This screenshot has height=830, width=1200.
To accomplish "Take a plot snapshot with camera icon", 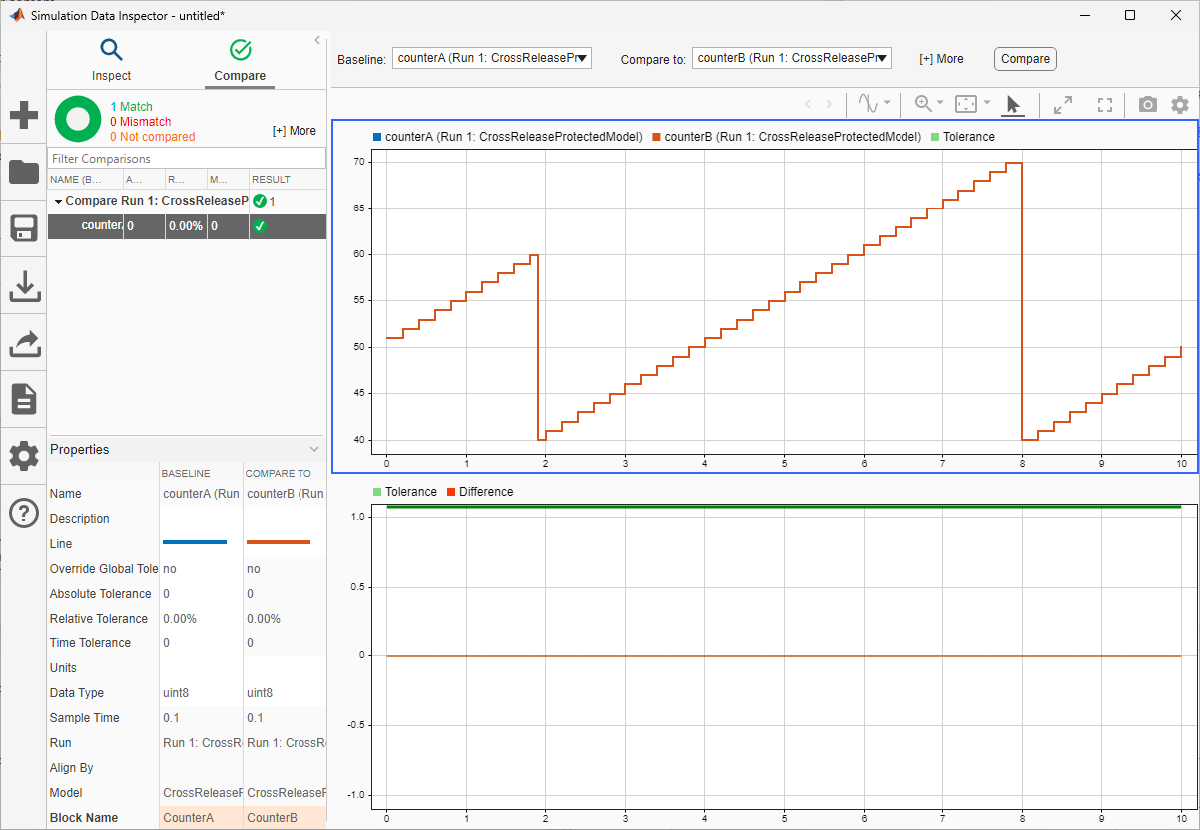I will coord(1147,104).
